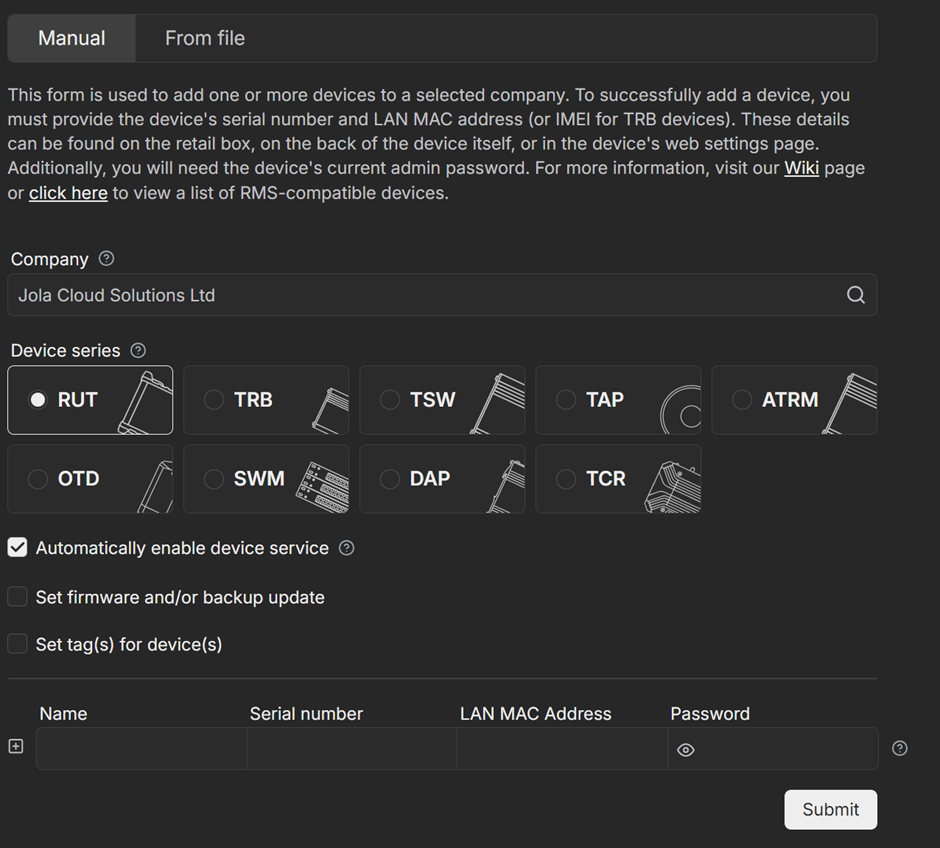Image resolution: width=940 pixels, height=848 pixels.
Task: Click the Serial number input field
Action: pos(351,749)
